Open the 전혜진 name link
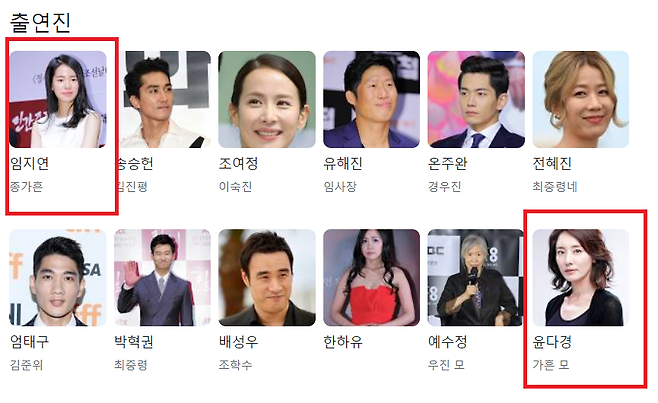Screen dimensions: 658x403 (552, 163)
